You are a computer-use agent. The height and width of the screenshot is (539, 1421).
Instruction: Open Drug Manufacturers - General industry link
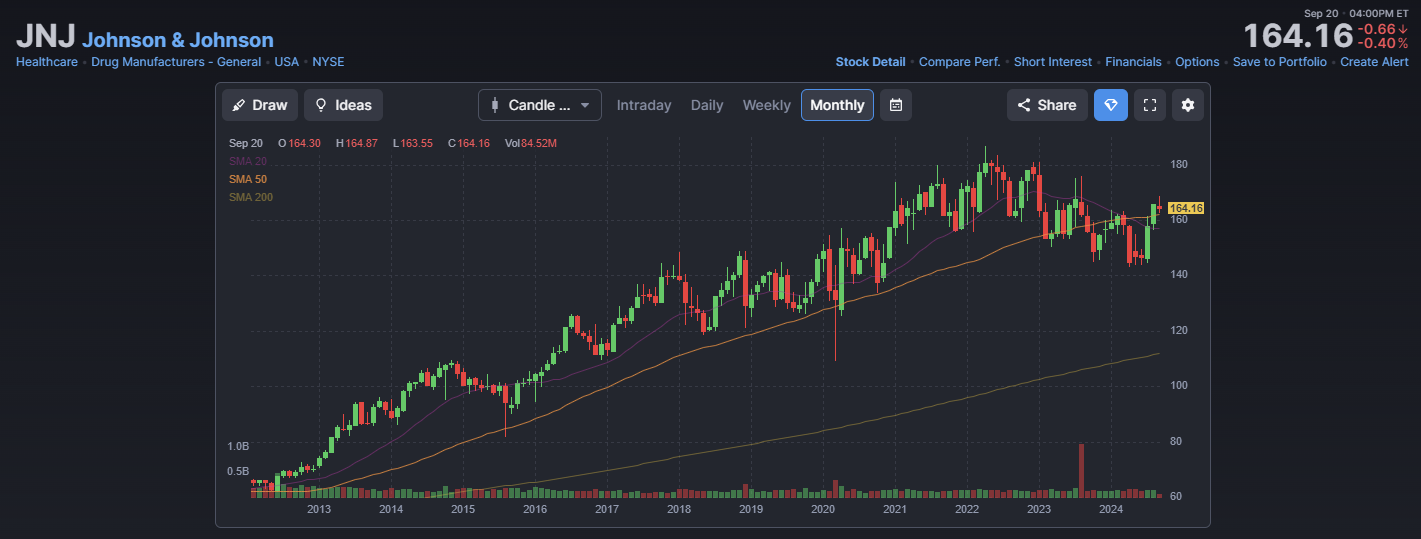click(x=176, y=62)
